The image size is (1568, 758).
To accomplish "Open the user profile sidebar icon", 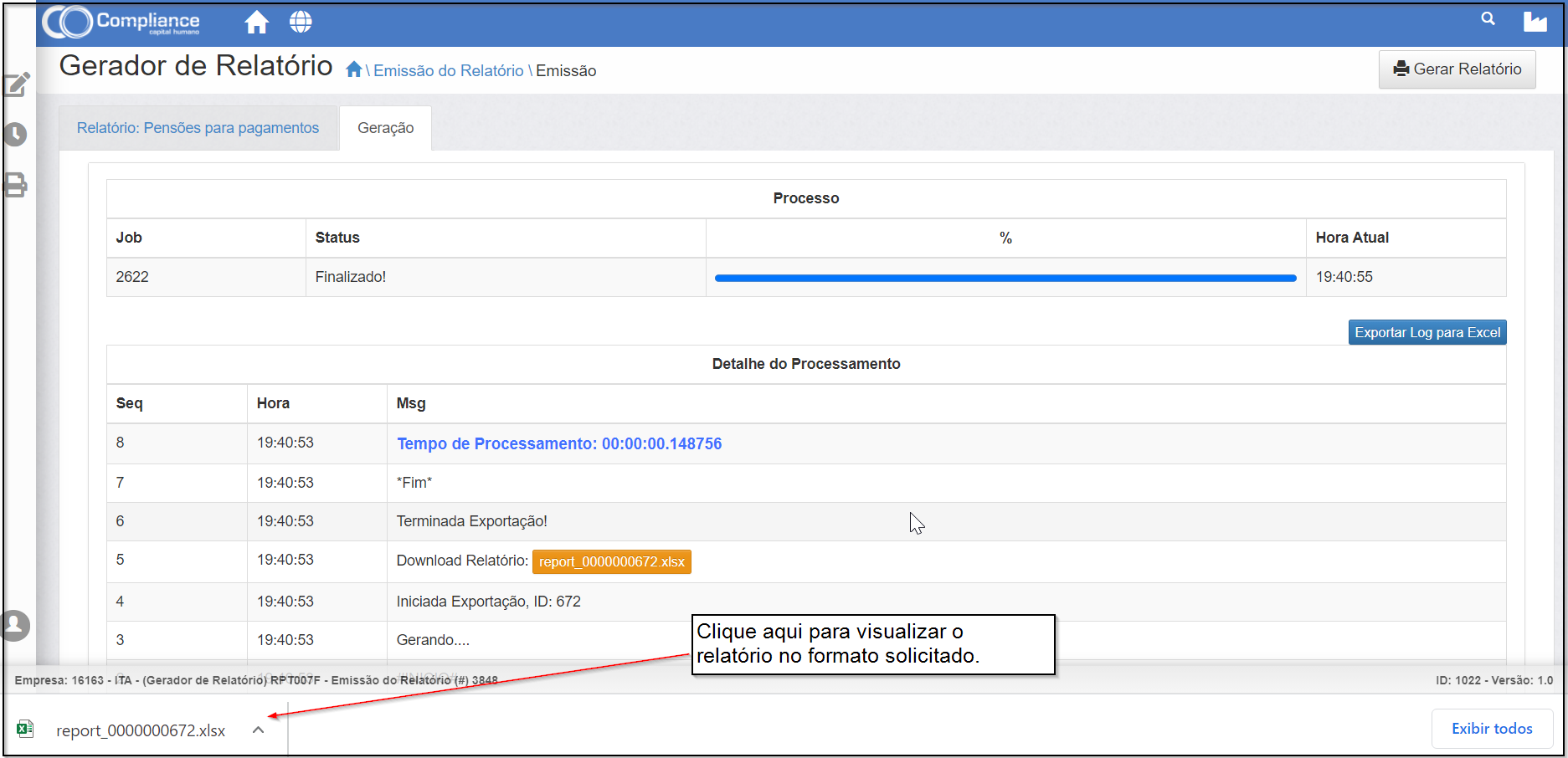I will tap(15, 625).
